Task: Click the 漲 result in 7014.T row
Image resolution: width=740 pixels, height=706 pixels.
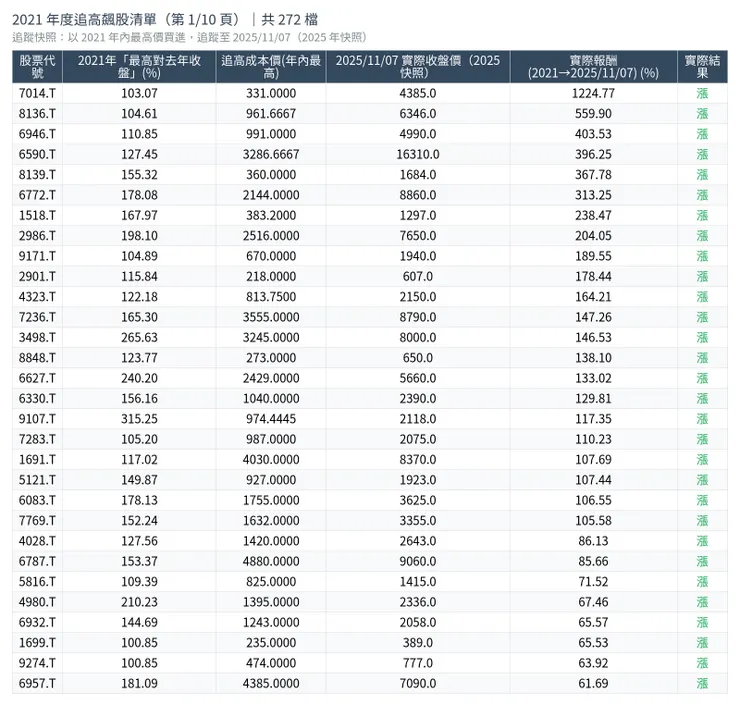Action: tap(702, 93)
